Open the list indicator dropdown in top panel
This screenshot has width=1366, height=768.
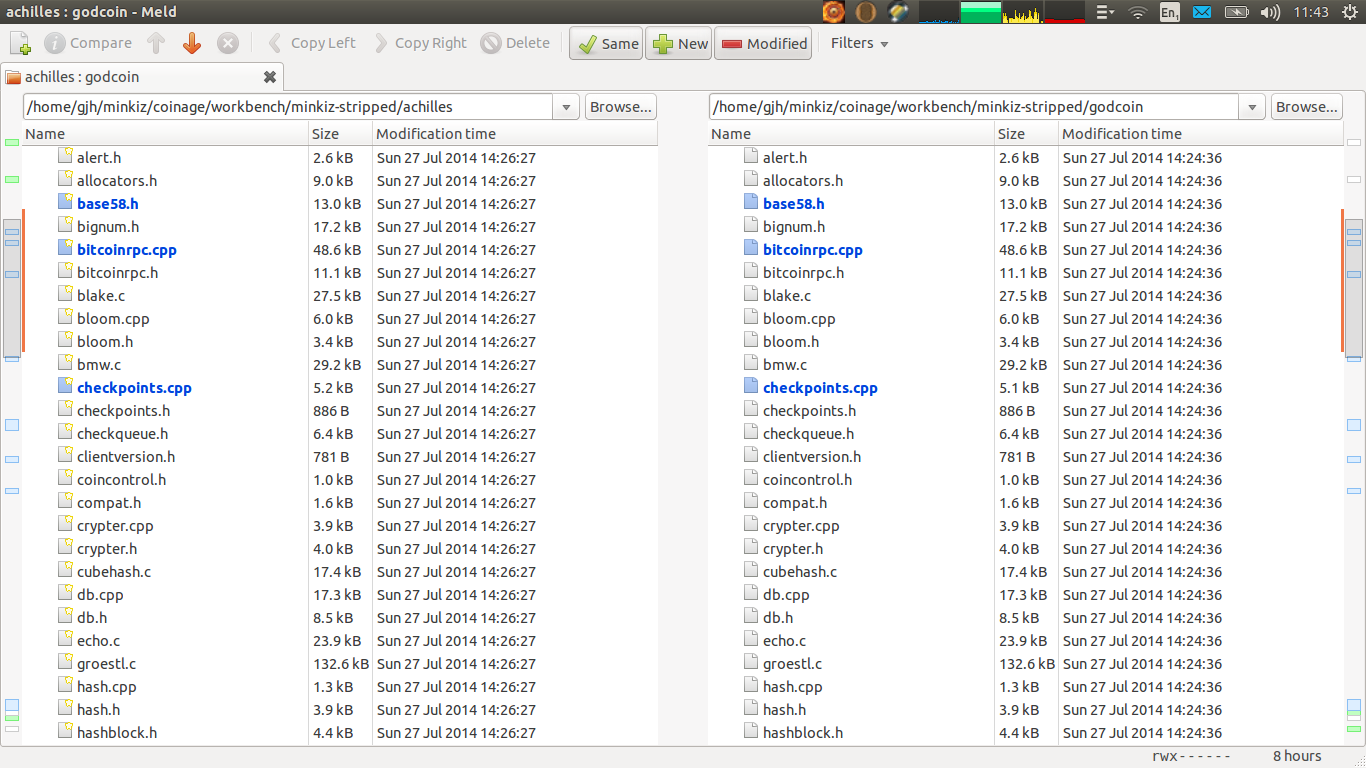pyautogui.click(x=1105, y=12)
